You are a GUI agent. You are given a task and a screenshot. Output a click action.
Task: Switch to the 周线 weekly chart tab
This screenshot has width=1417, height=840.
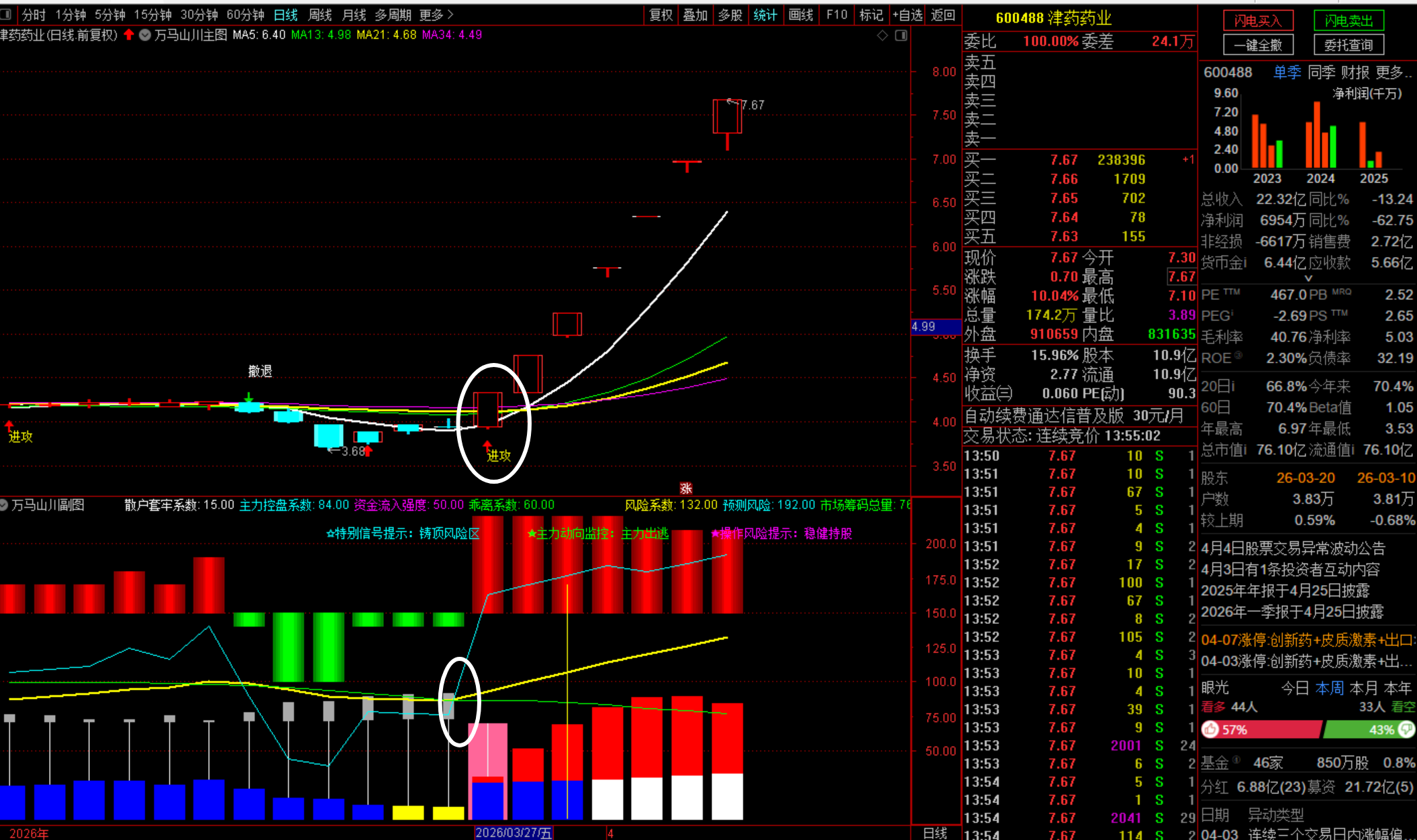pos(320,15)
